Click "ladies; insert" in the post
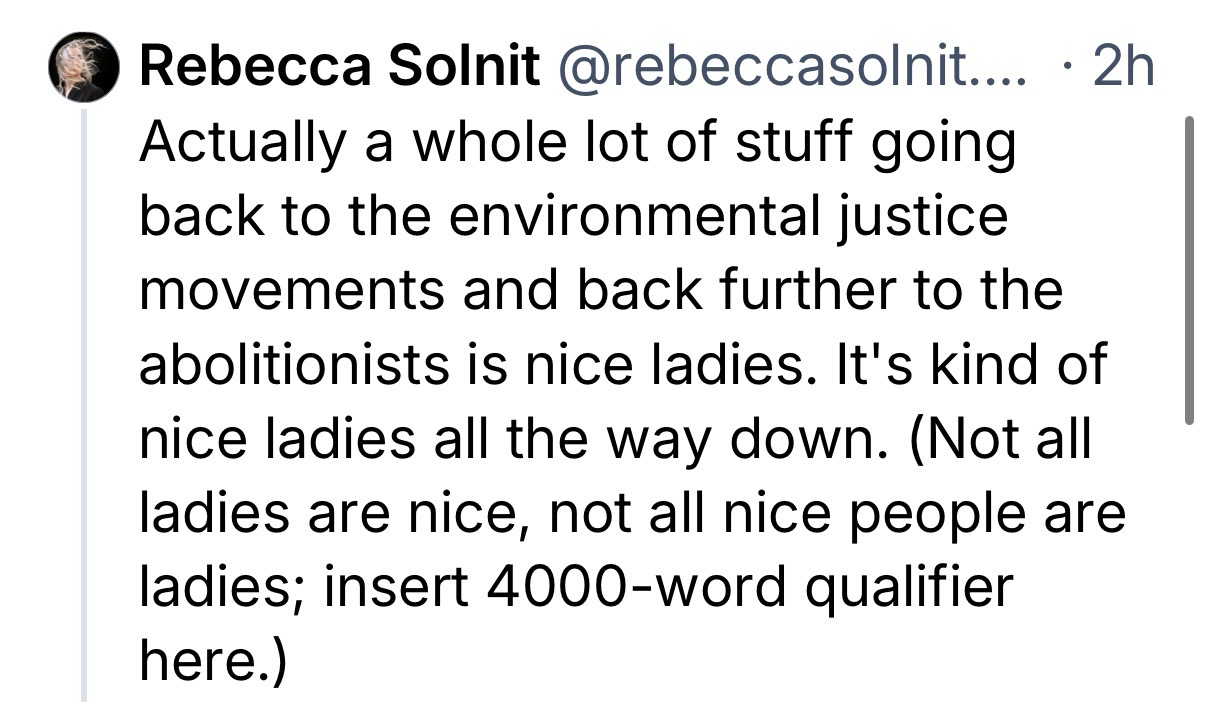 coord(303,588)
